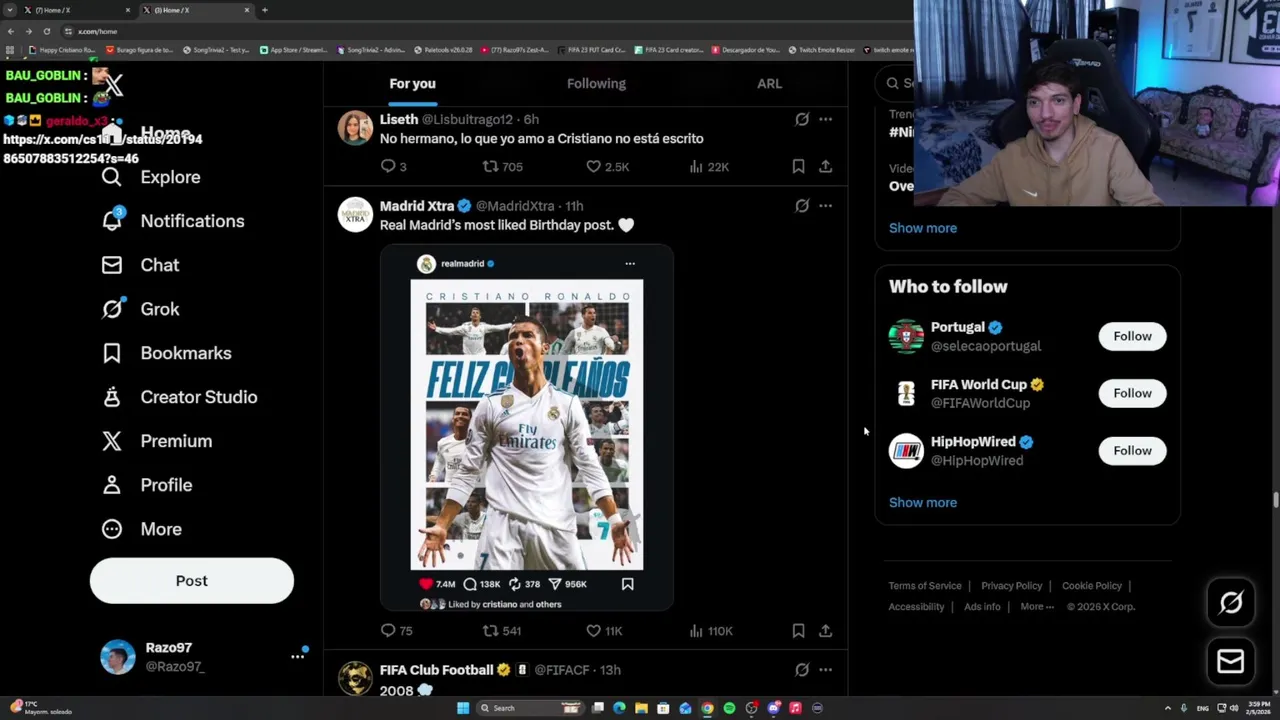This screenshot has width=1280, height=720.
Task: Open floating Grok button
Action: tap(1231, 602)
